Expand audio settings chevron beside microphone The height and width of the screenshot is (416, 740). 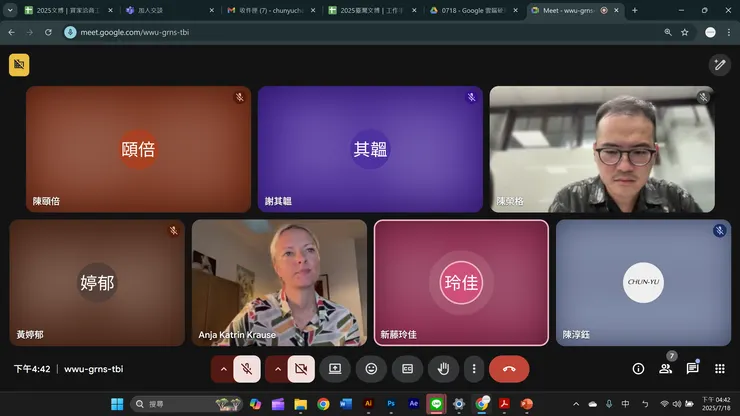(223, 369)
